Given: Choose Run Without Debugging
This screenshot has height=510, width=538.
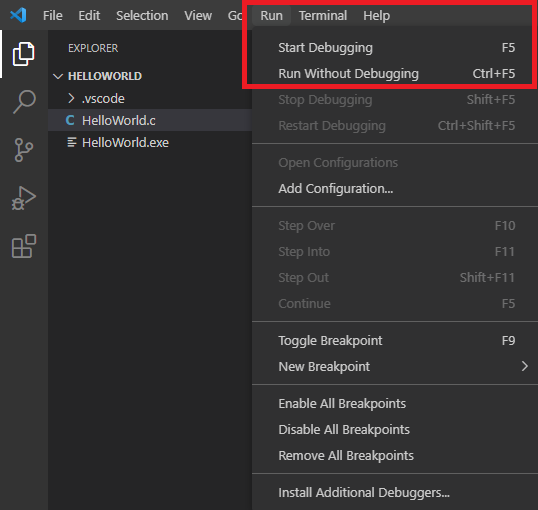Looking at the screenshot, I should tap(396, 73).
